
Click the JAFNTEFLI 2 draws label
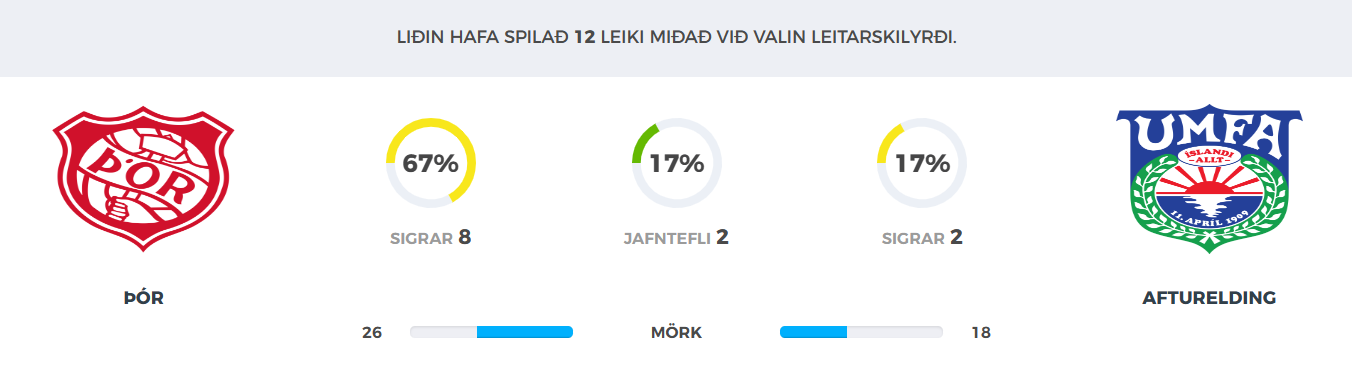coord(676,238)
